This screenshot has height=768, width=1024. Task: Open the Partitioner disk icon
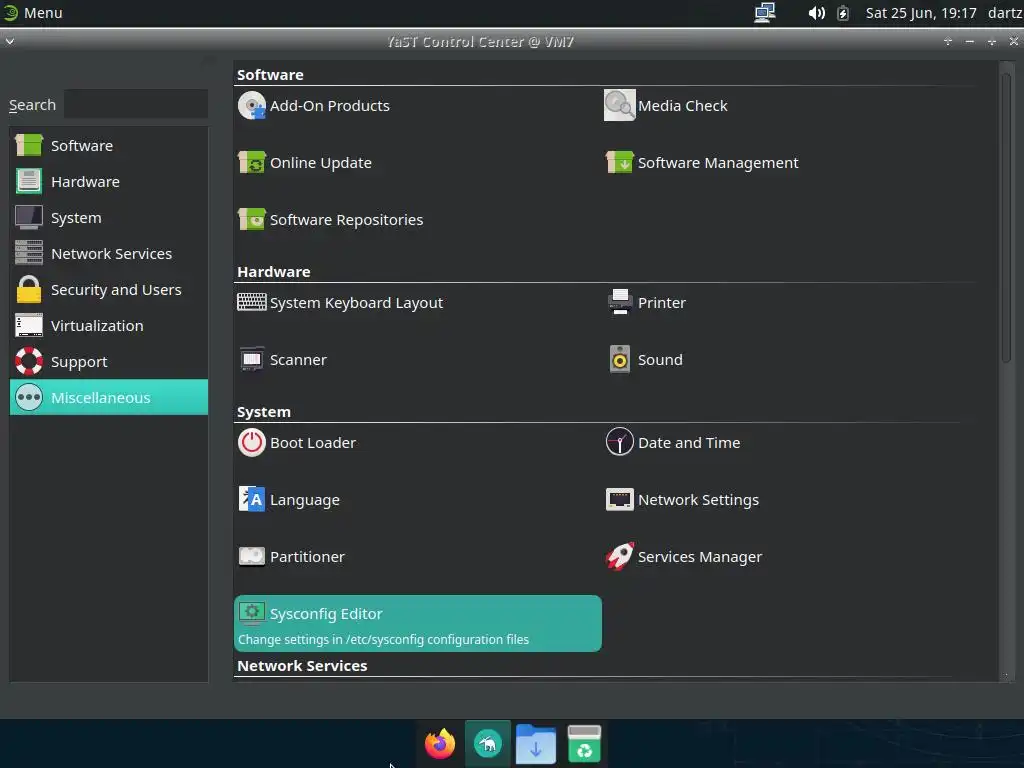point(251,556)
